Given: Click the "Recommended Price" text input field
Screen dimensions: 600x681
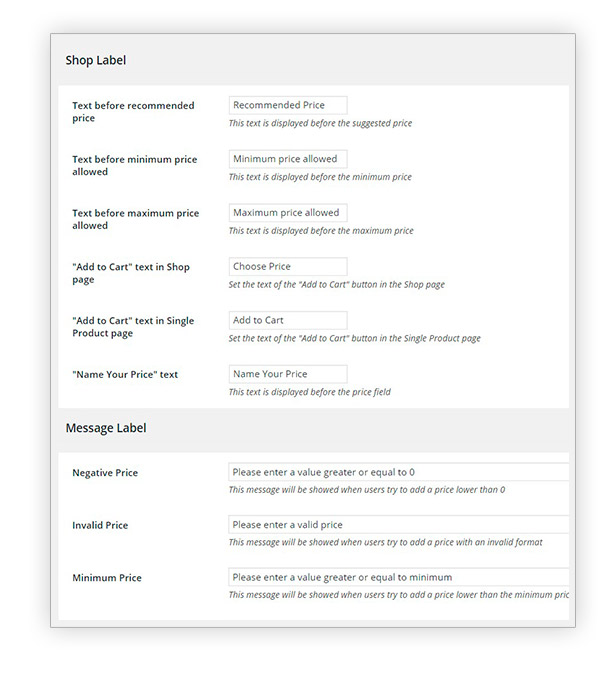Looking at the screenshot, I should coord(288,105).
